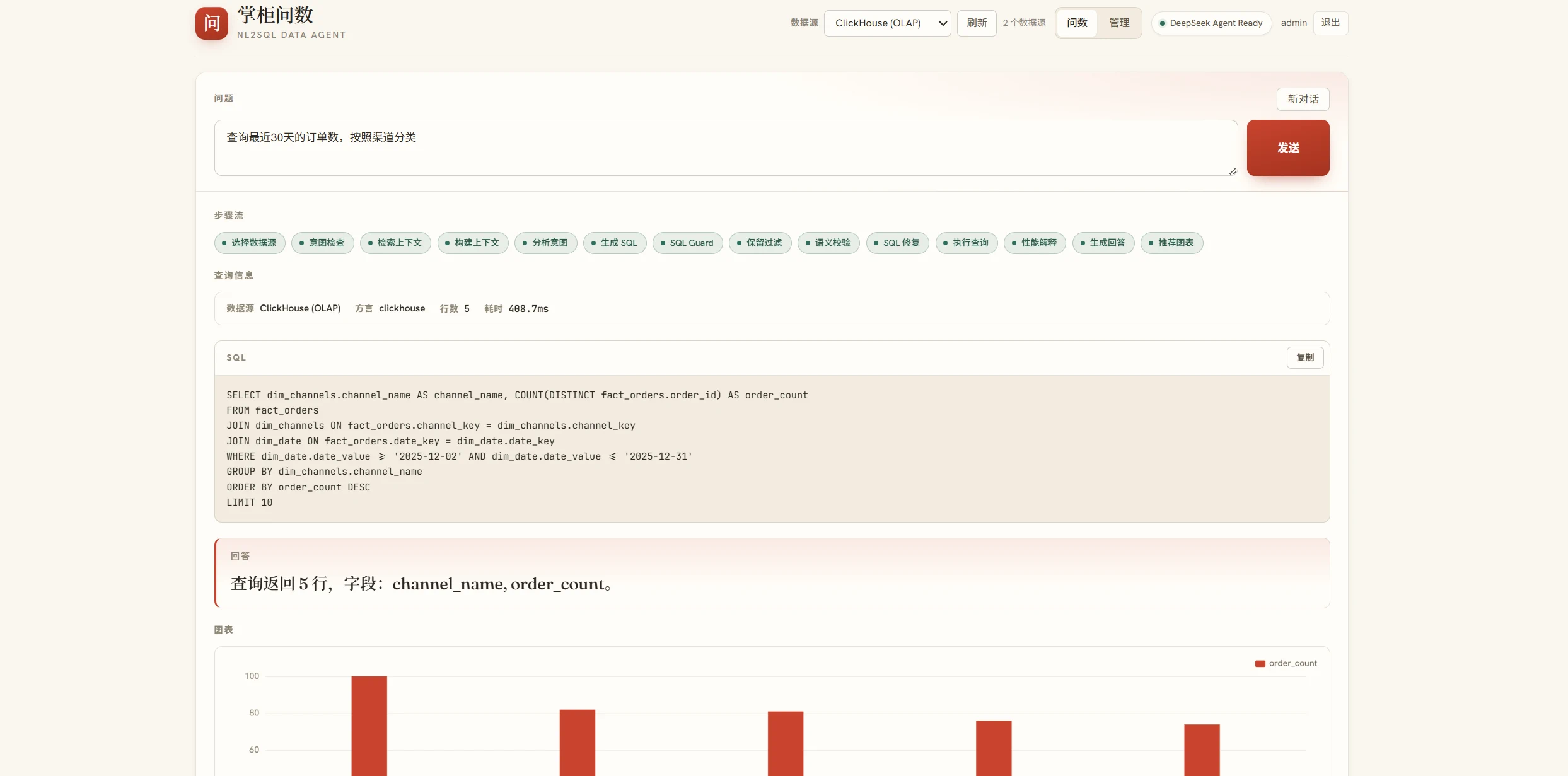This screenshot has width=1568, height=776.
Task: Open the ClickHouse (OLAP) data source dropdown
Action: coord(887,23)
